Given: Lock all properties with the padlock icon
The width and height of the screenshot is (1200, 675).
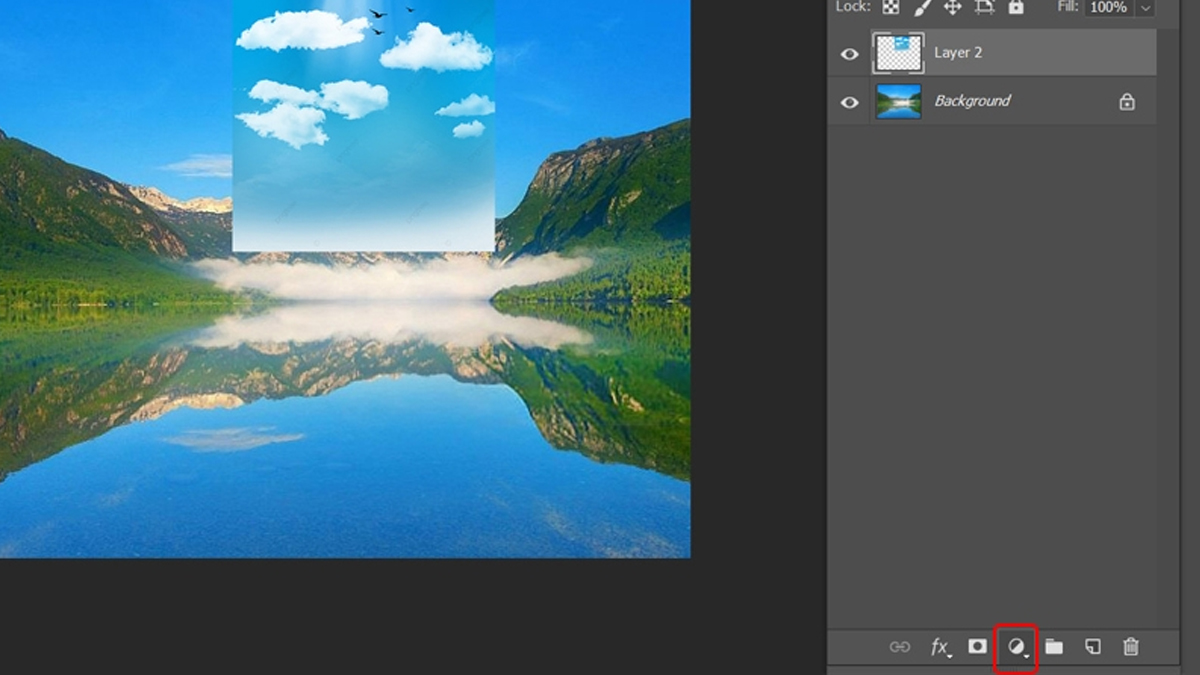Looking at the screenshot, I should pyautogui.click(x=1016, y=8).
